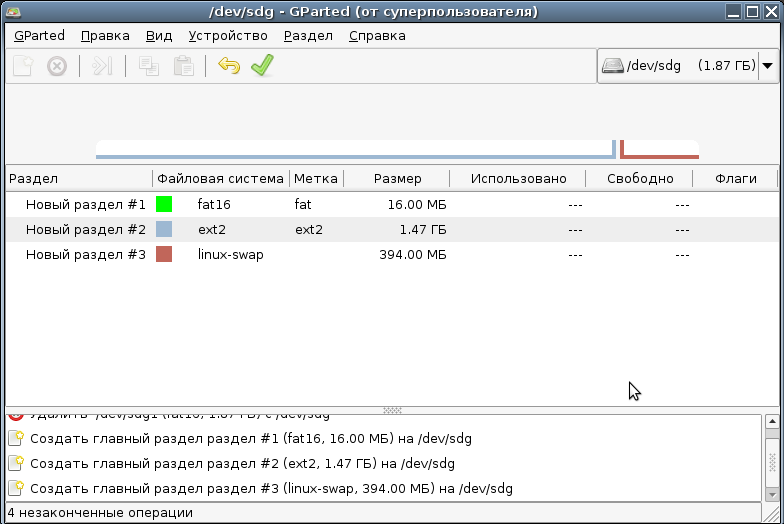This screenshot has height=524, width=784.
Task: Maximize the GParted window
Action: tap(752, 12)
